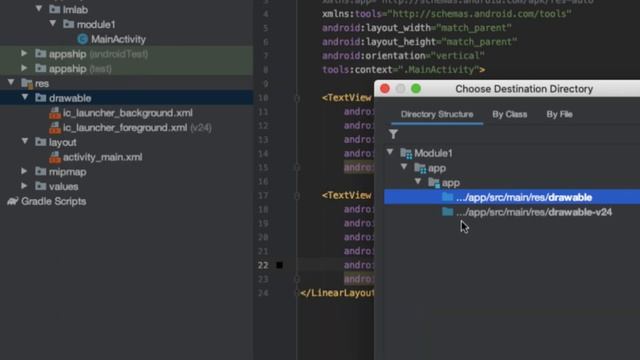Zoom the dialog with the green button
Image resolution: width=640 pixels, height=360 pixels.
(x=416, y=89)
